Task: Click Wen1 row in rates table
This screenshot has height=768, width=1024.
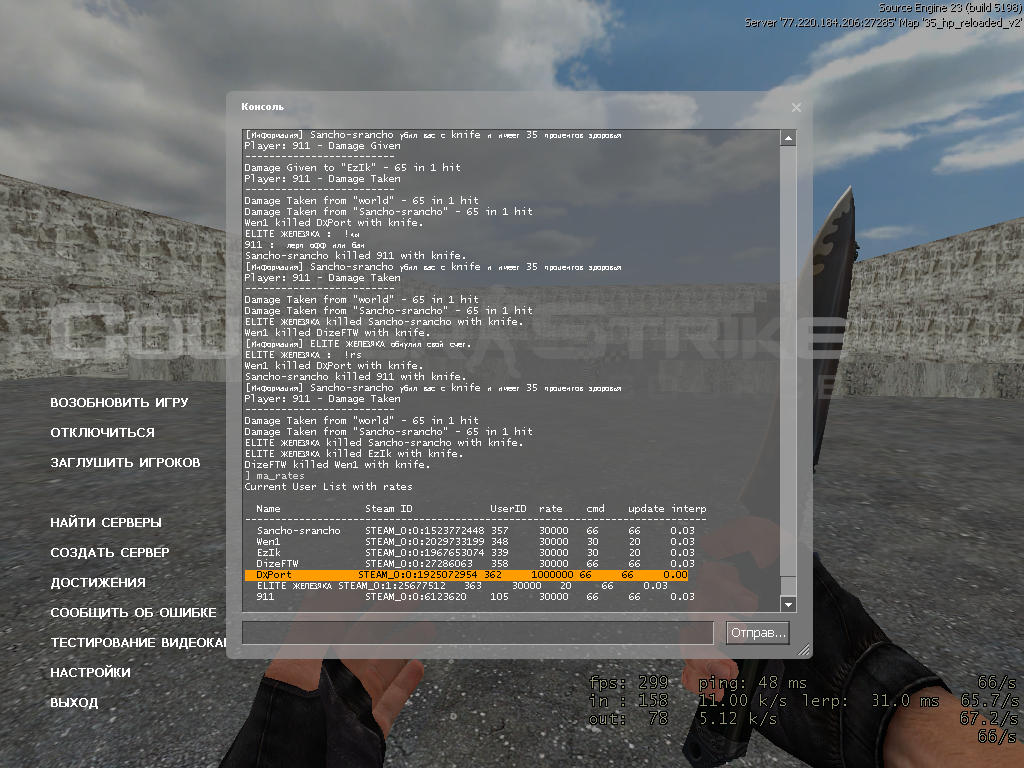Action: [x=475, y=542]
